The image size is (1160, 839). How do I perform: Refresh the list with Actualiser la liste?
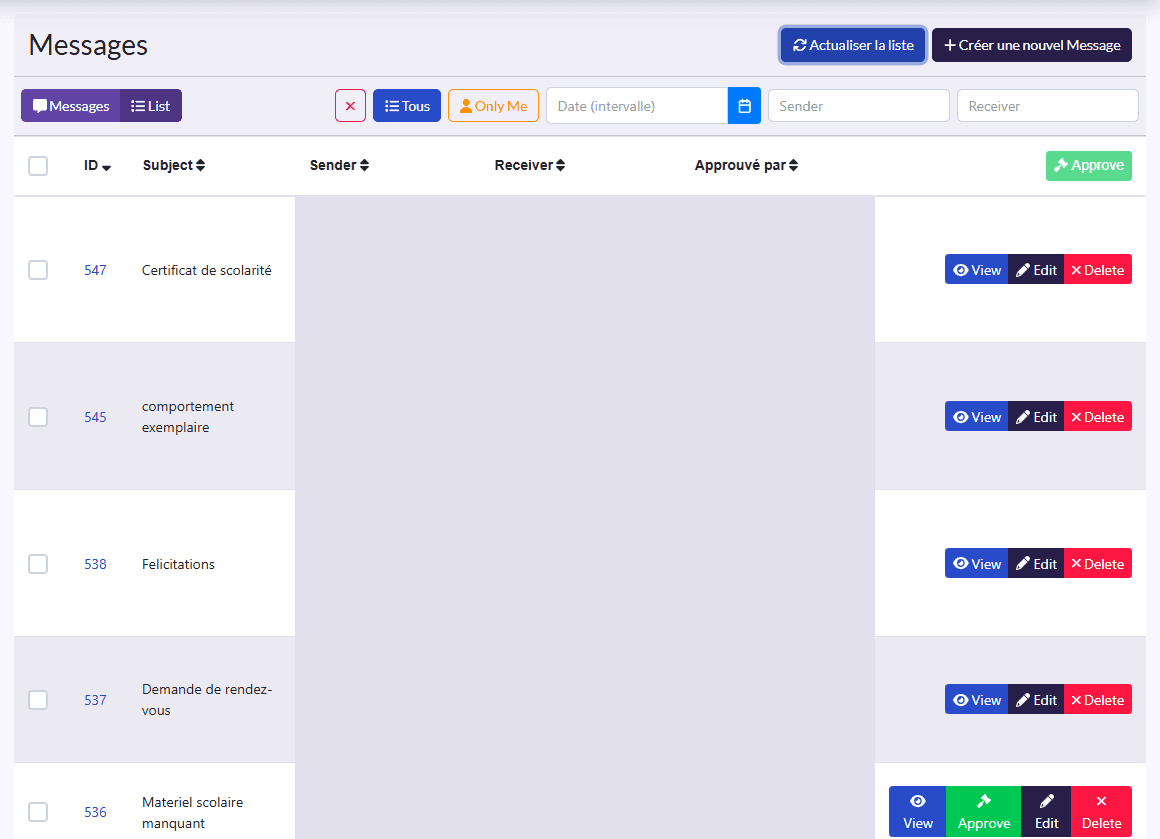click(853, 45)
